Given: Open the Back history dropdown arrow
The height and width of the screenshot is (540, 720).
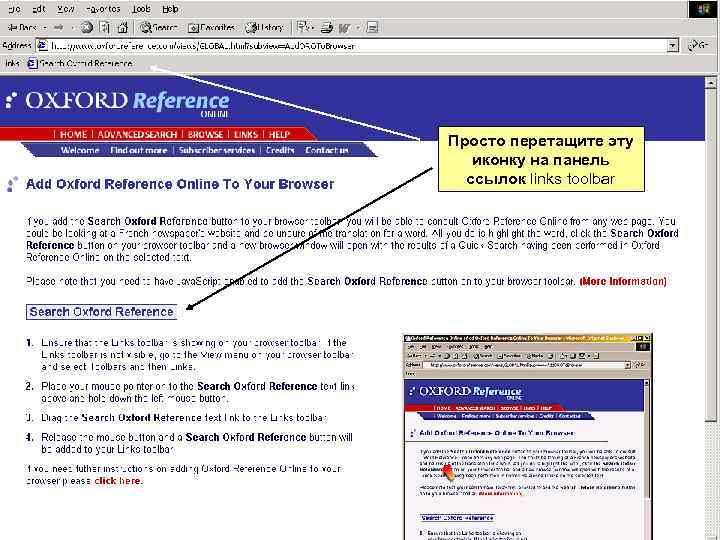Looking at the screenshot, I should pos(45,28).
